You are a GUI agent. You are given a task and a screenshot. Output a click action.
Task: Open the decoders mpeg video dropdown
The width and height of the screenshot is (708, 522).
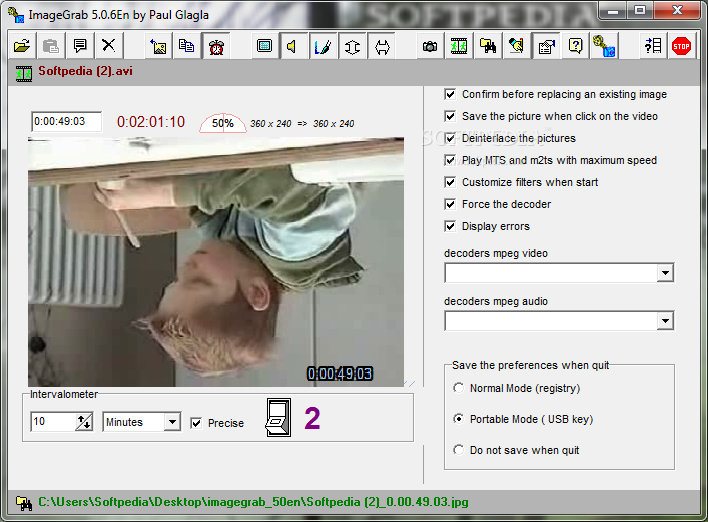(x=665, y=273)
